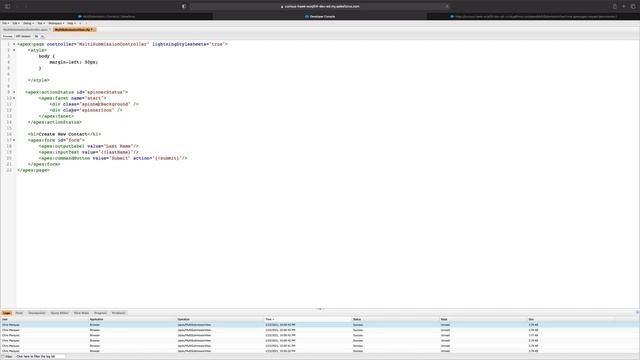Viewport: 640px width, 360px height.
Task: Sort logs by the User column header
Action: click(44, 319)
